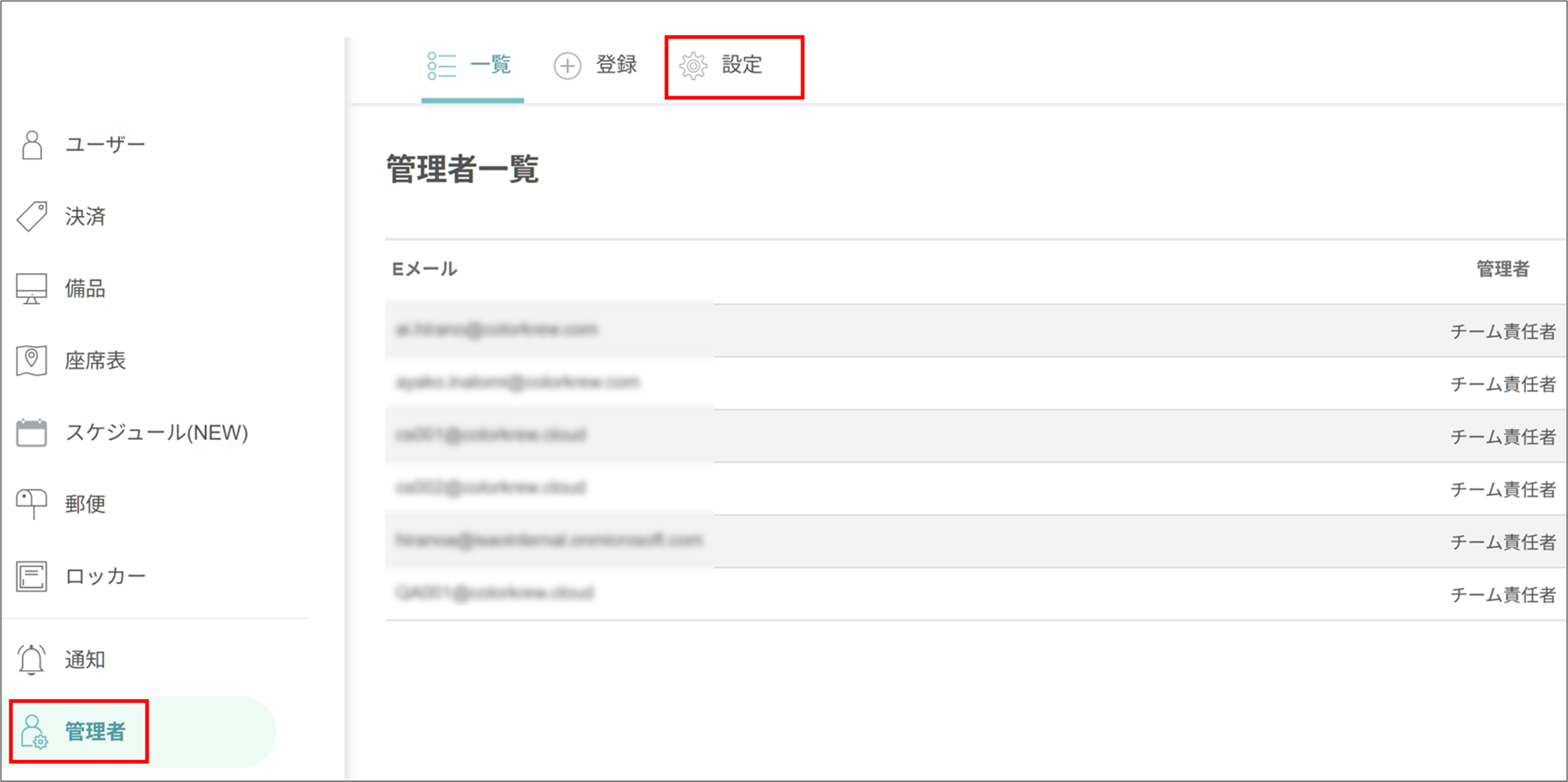Click the Eメール column header
Screen dimensions: 1568x782
click(423, 268)
